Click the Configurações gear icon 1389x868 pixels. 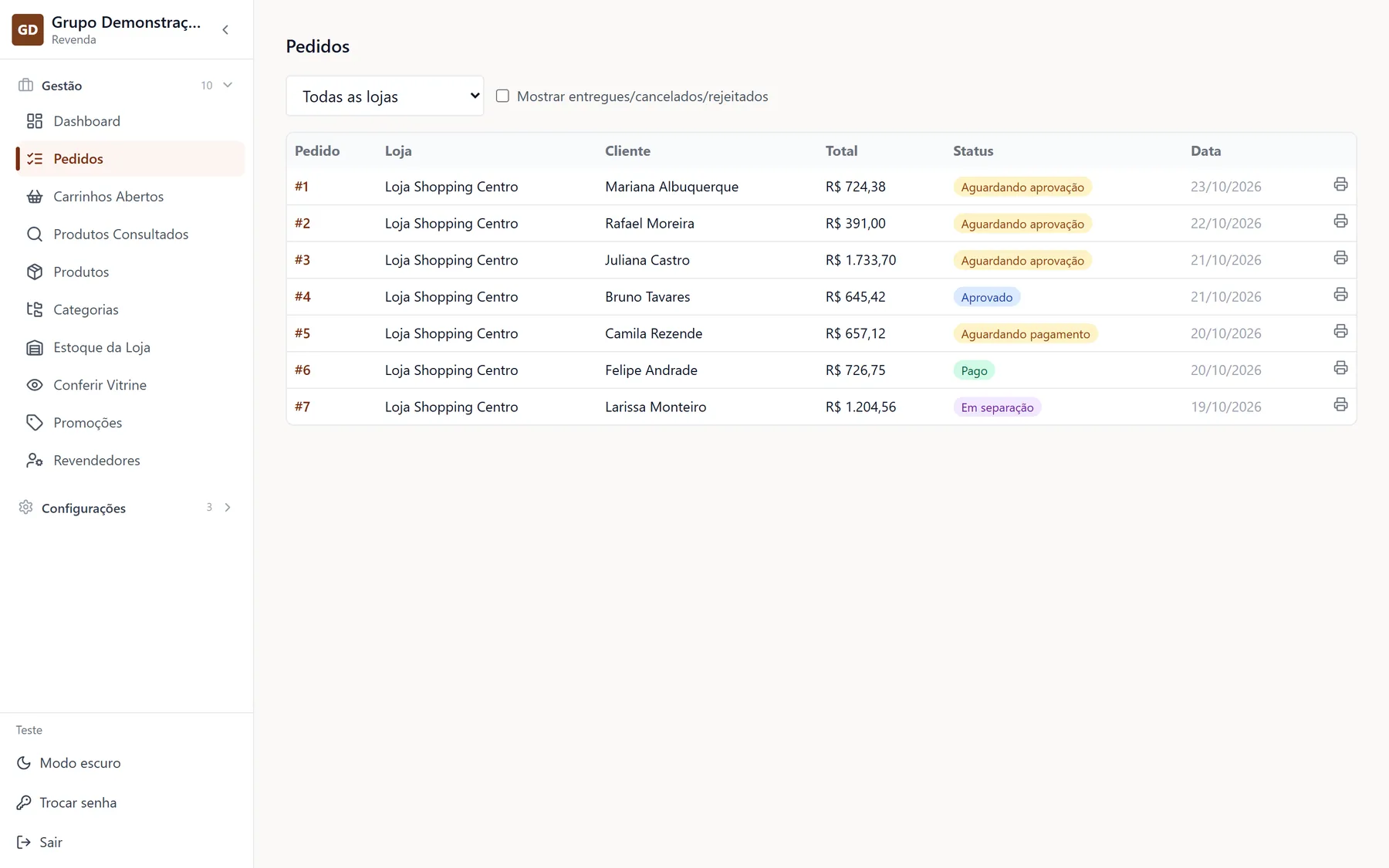[x=26, y=507]
